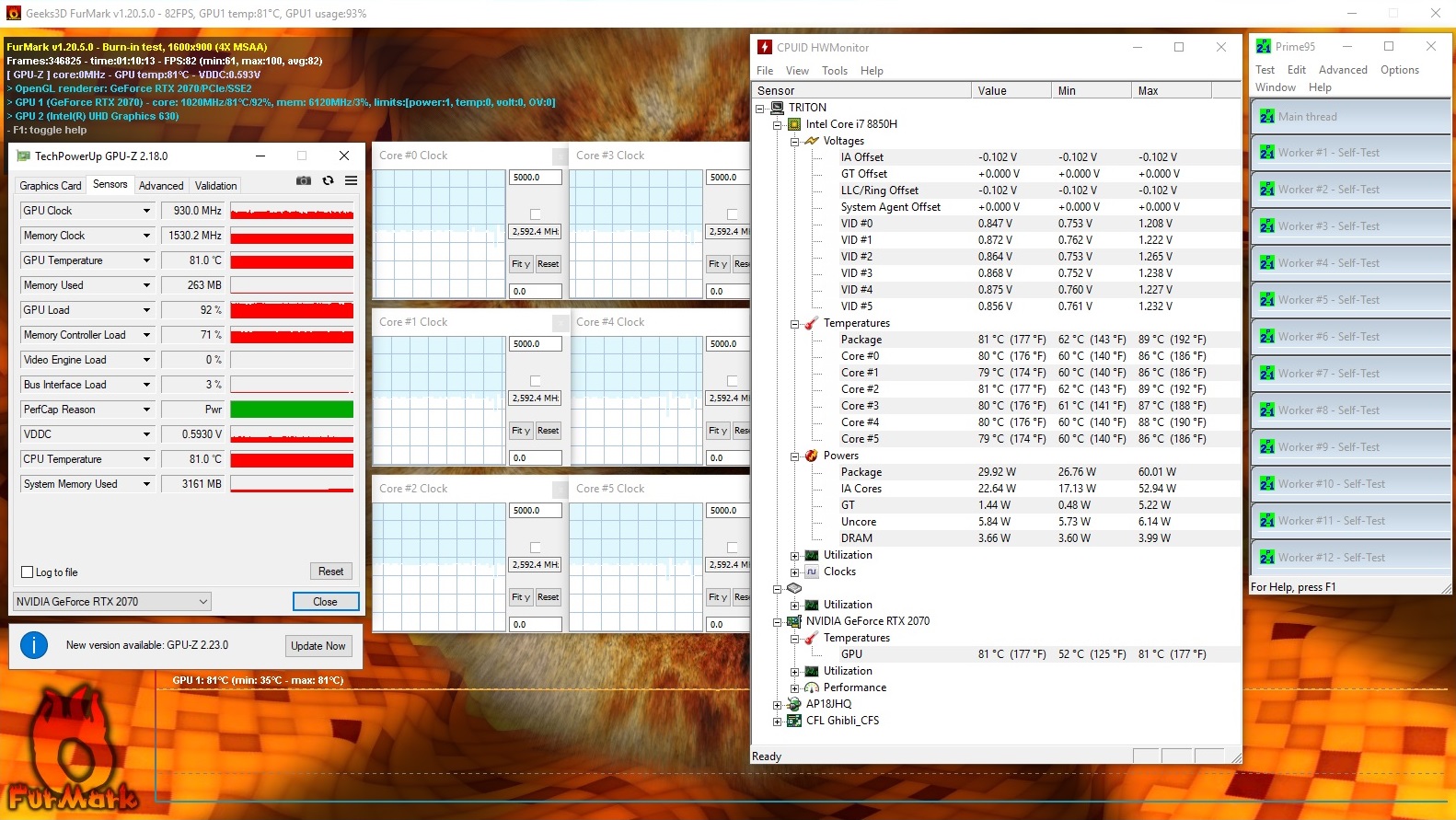The image size is (1456, 820).
Task: Click the GPU-Z sensors Reset button
Action: (x=330, y=572)
